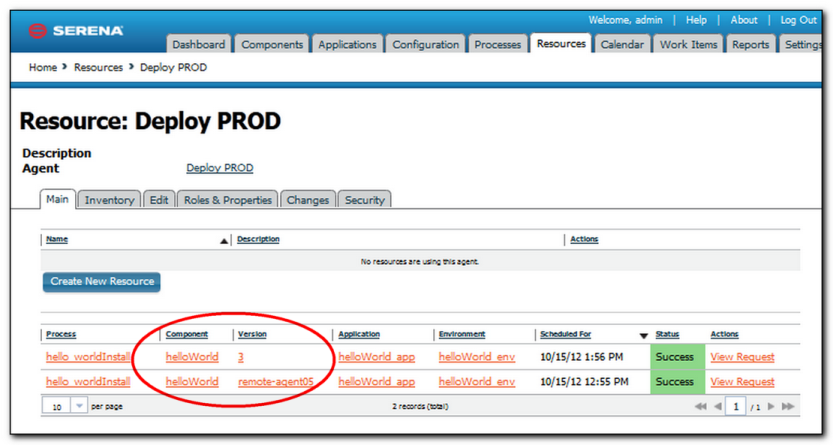Viewport: 833px width, 445px height.
Task: Open the Settings tab
Action: [x=801, y=45]
